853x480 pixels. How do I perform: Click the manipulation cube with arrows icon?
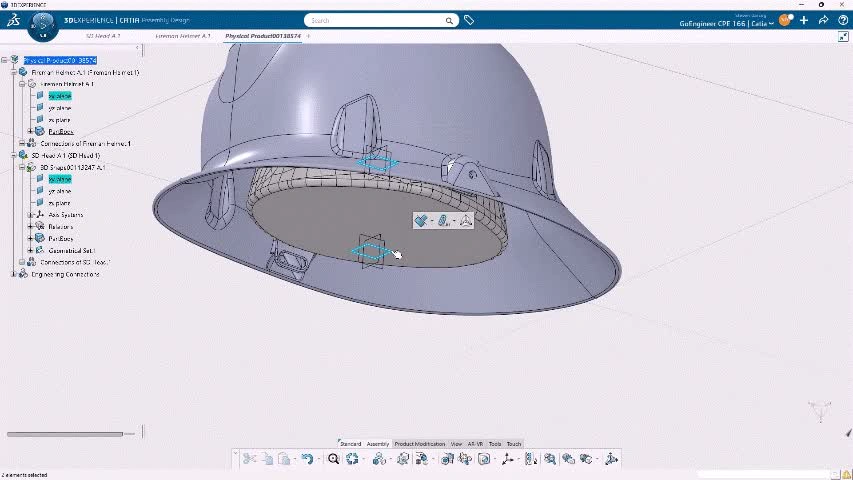click(x=465, y=459)
